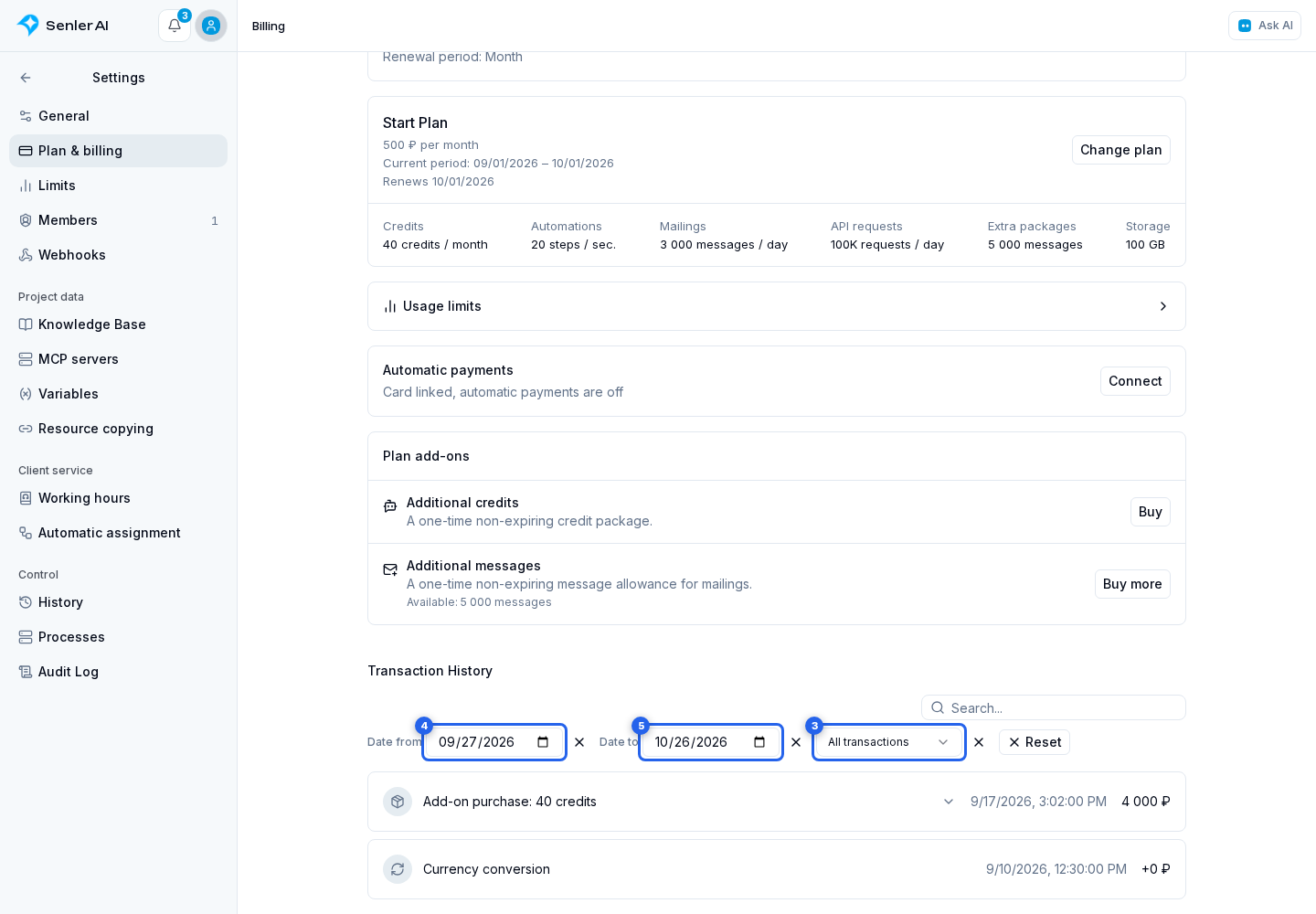Open History page
1316x914 pixels.
pyautogui.click(x=118, y=602)
